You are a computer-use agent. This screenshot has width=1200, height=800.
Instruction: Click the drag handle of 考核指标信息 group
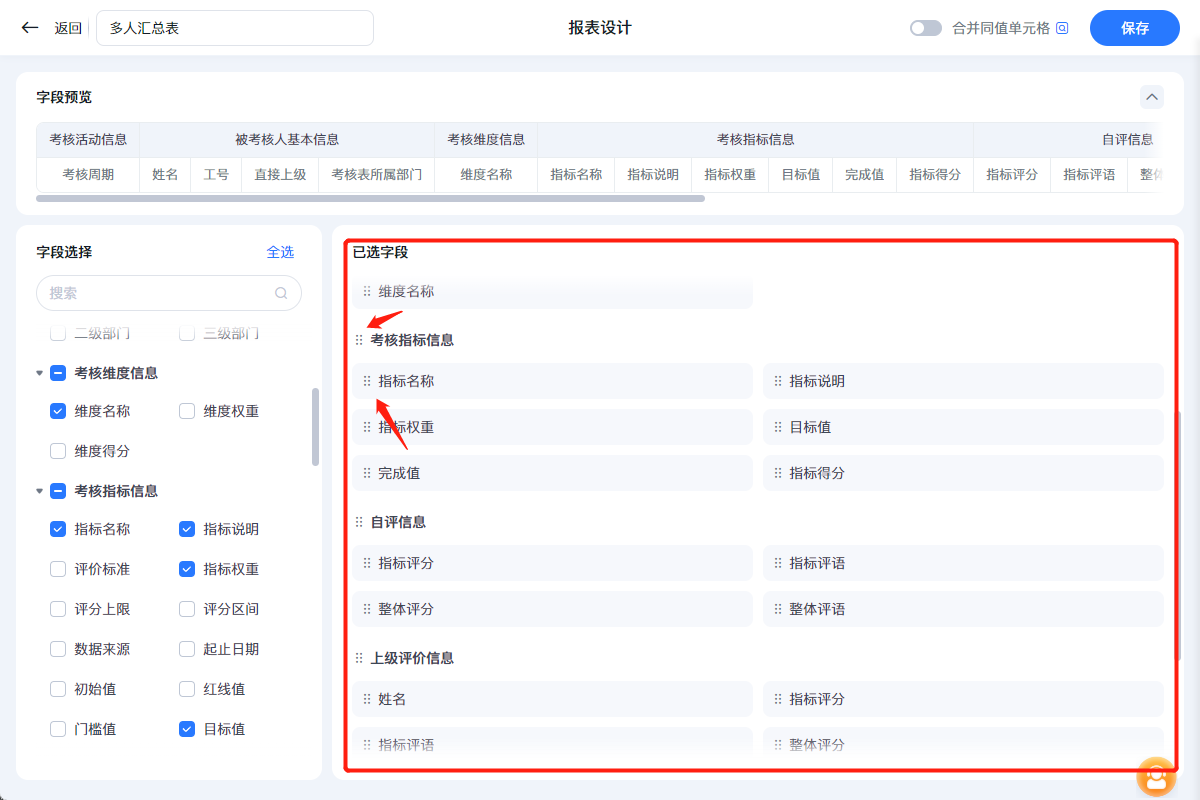pos(359,339)
